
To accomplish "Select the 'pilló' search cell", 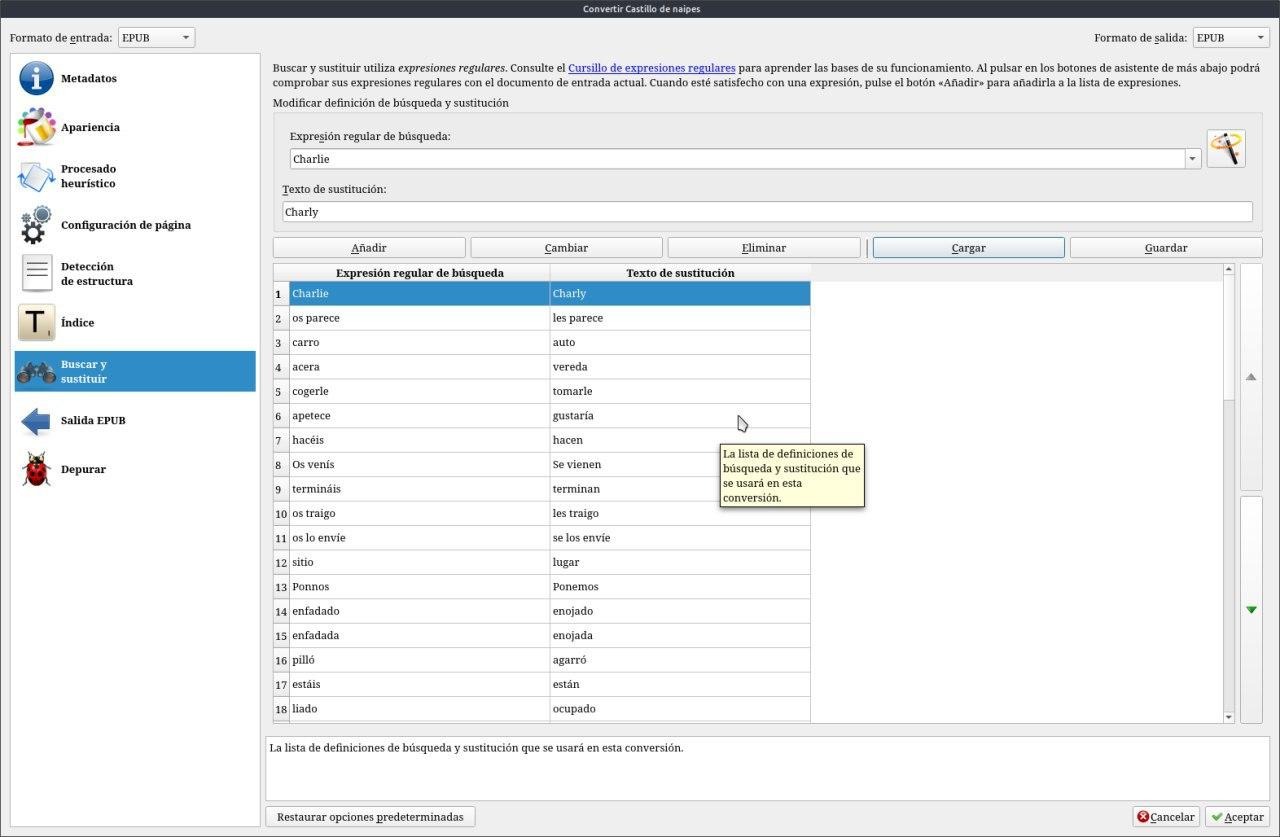I will [x=419, y=661].
